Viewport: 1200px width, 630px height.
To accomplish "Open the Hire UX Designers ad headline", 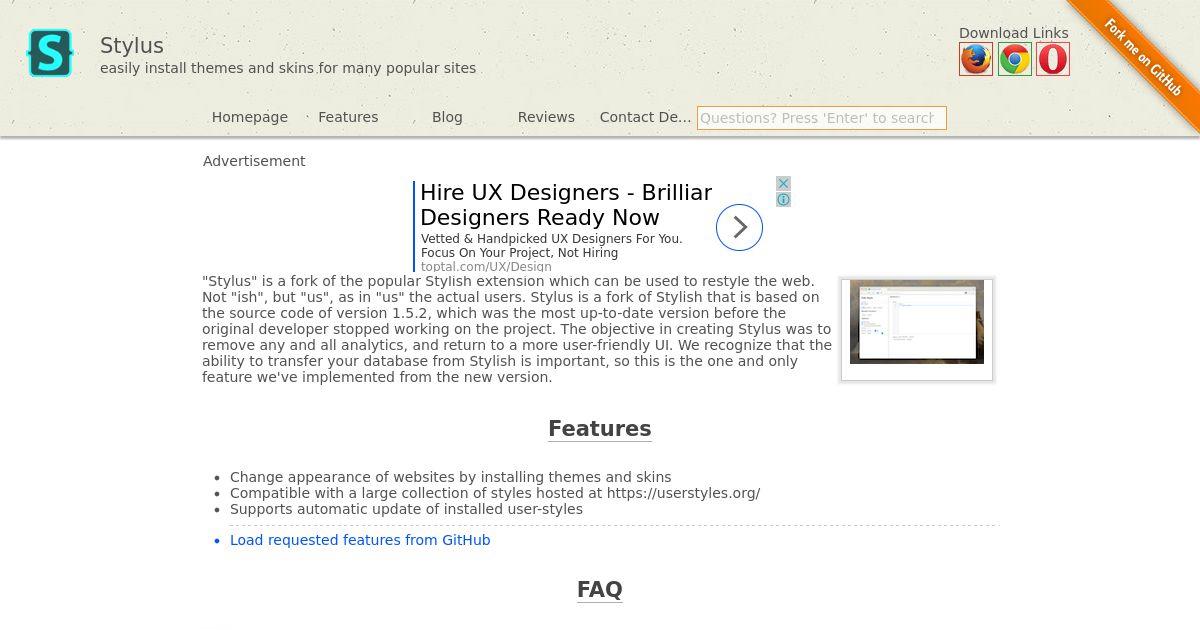I will pos(566,204).
